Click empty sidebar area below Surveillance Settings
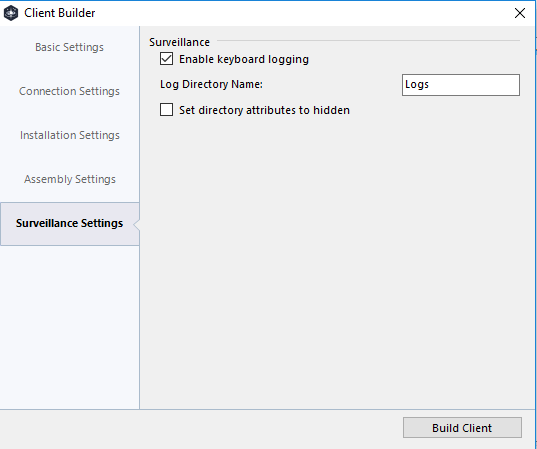537x449 pixels. (x=70, y=325)
